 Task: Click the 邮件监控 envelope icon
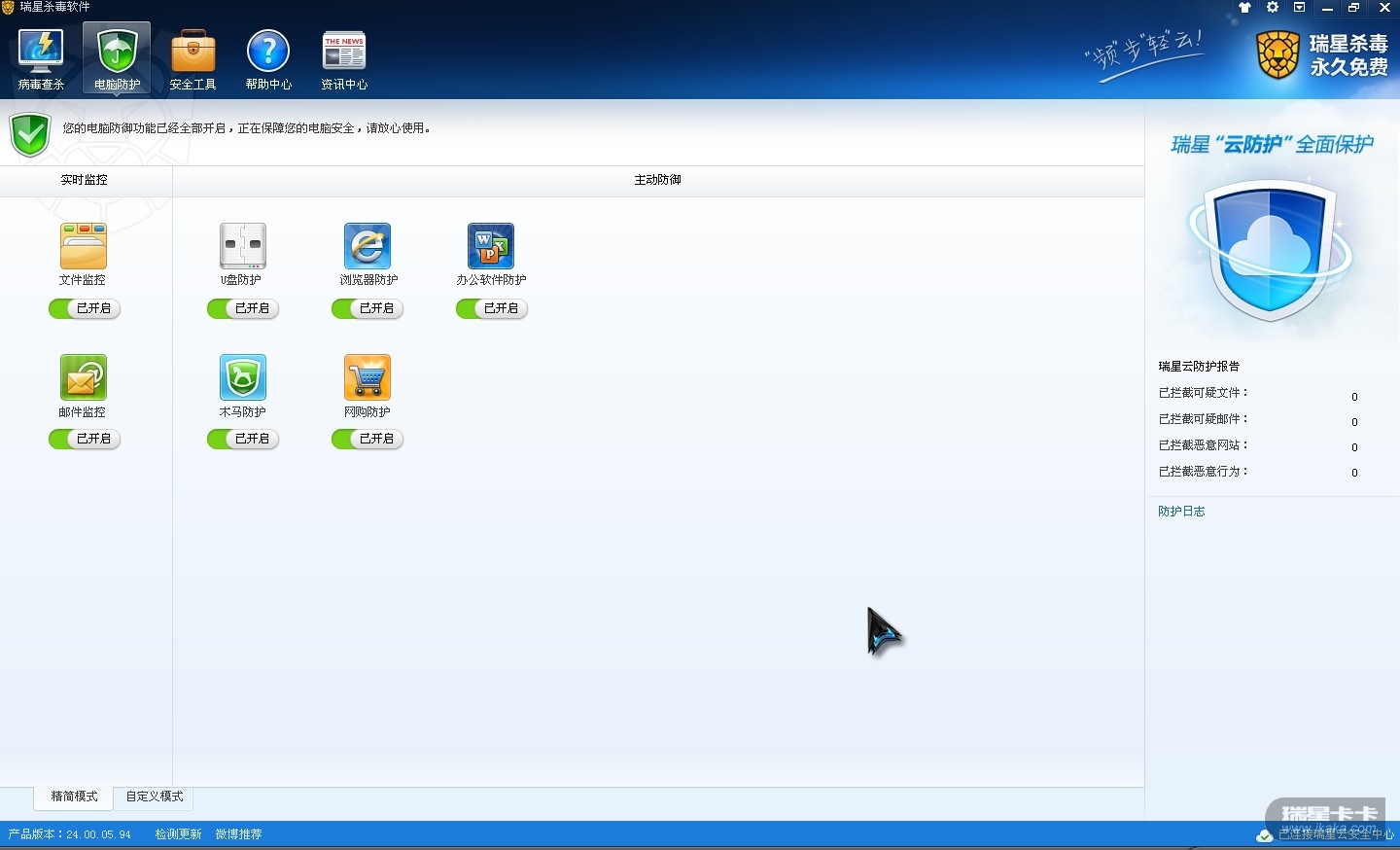84,377
